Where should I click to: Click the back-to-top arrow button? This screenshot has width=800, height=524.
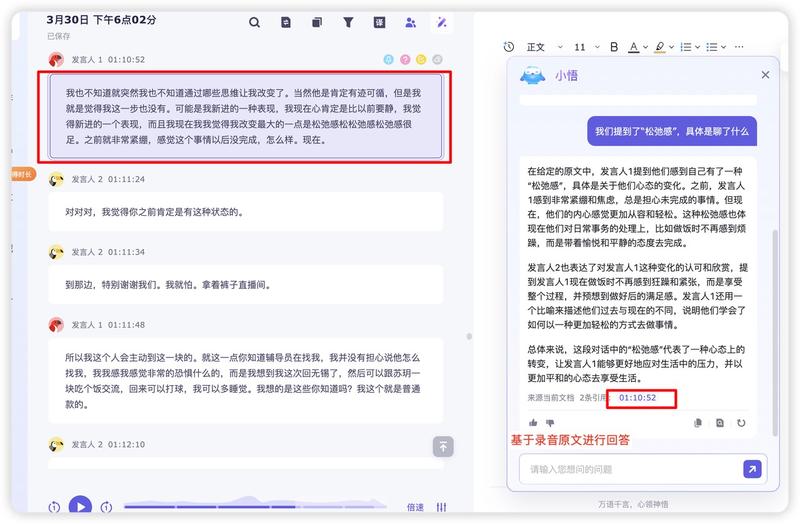point(443,447)
